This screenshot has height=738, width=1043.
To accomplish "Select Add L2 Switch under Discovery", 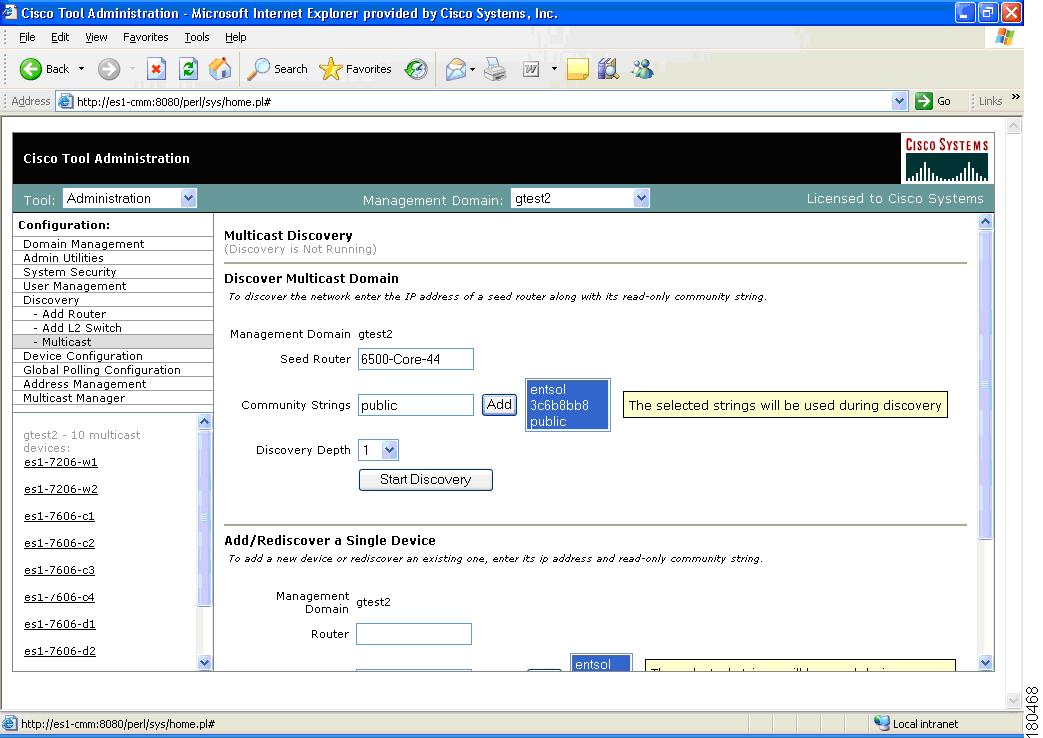I will tap(113, 328).
